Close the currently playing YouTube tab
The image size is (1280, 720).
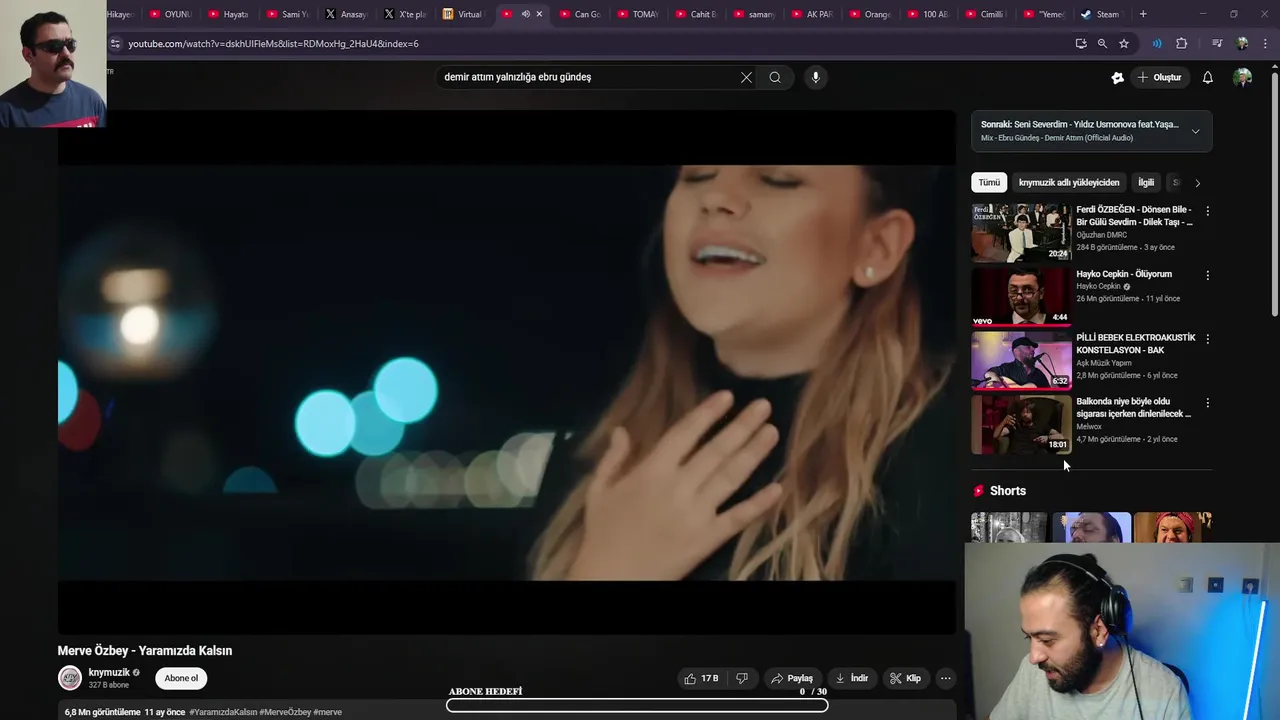539,14
